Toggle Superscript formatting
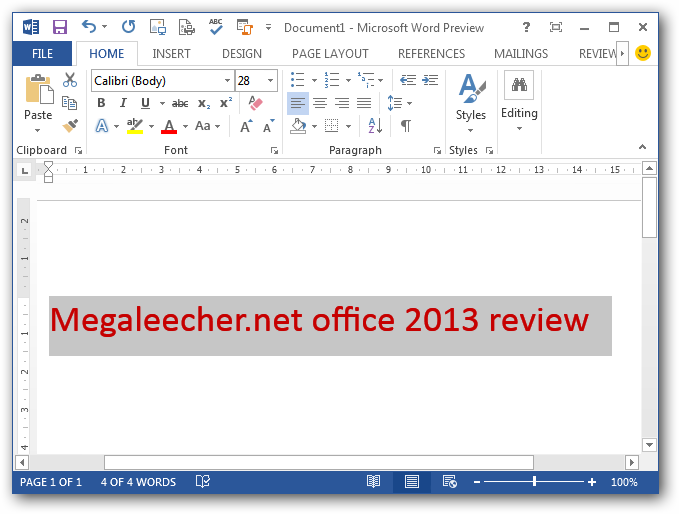The image size is (679, 514). pyautogui.click(x=226, y=103)
